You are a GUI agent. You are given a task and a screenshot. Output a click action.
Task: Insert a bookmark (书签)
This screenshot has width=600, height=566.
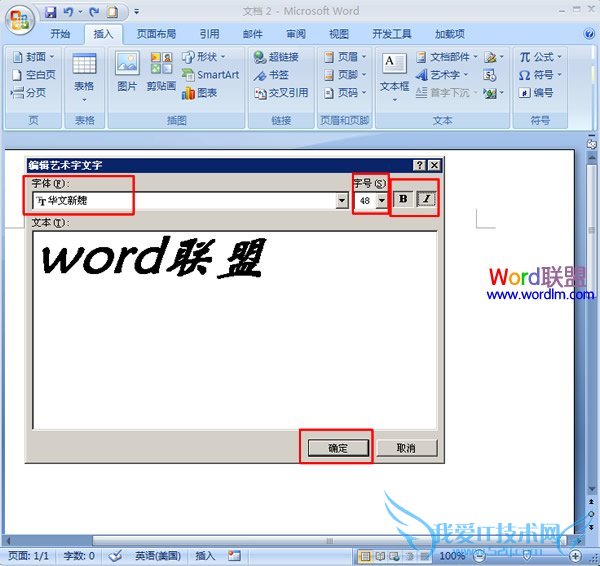coord(271,75)
